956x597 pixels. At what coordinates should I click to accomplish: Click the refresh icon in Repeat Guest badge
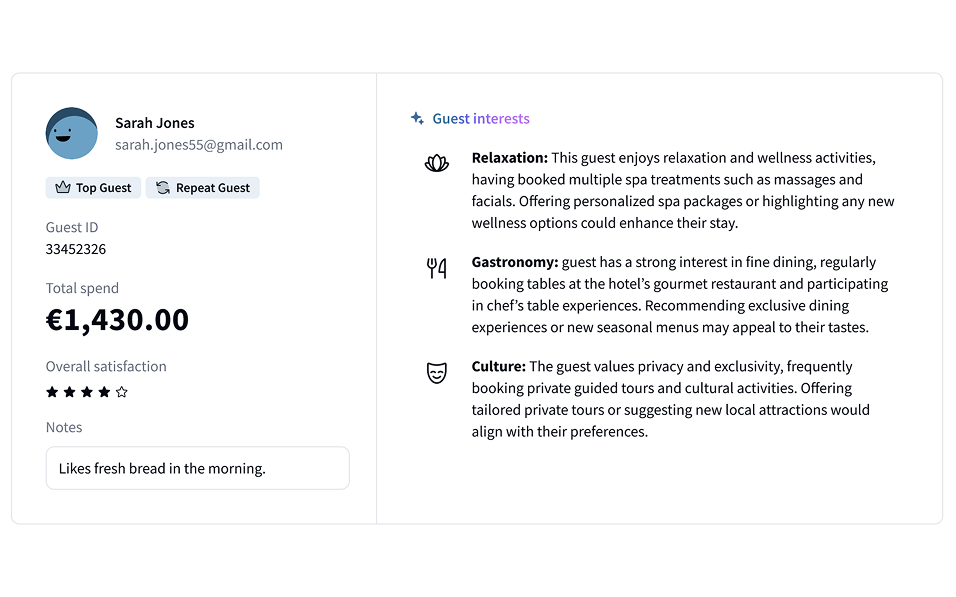[x=163, y=188]
